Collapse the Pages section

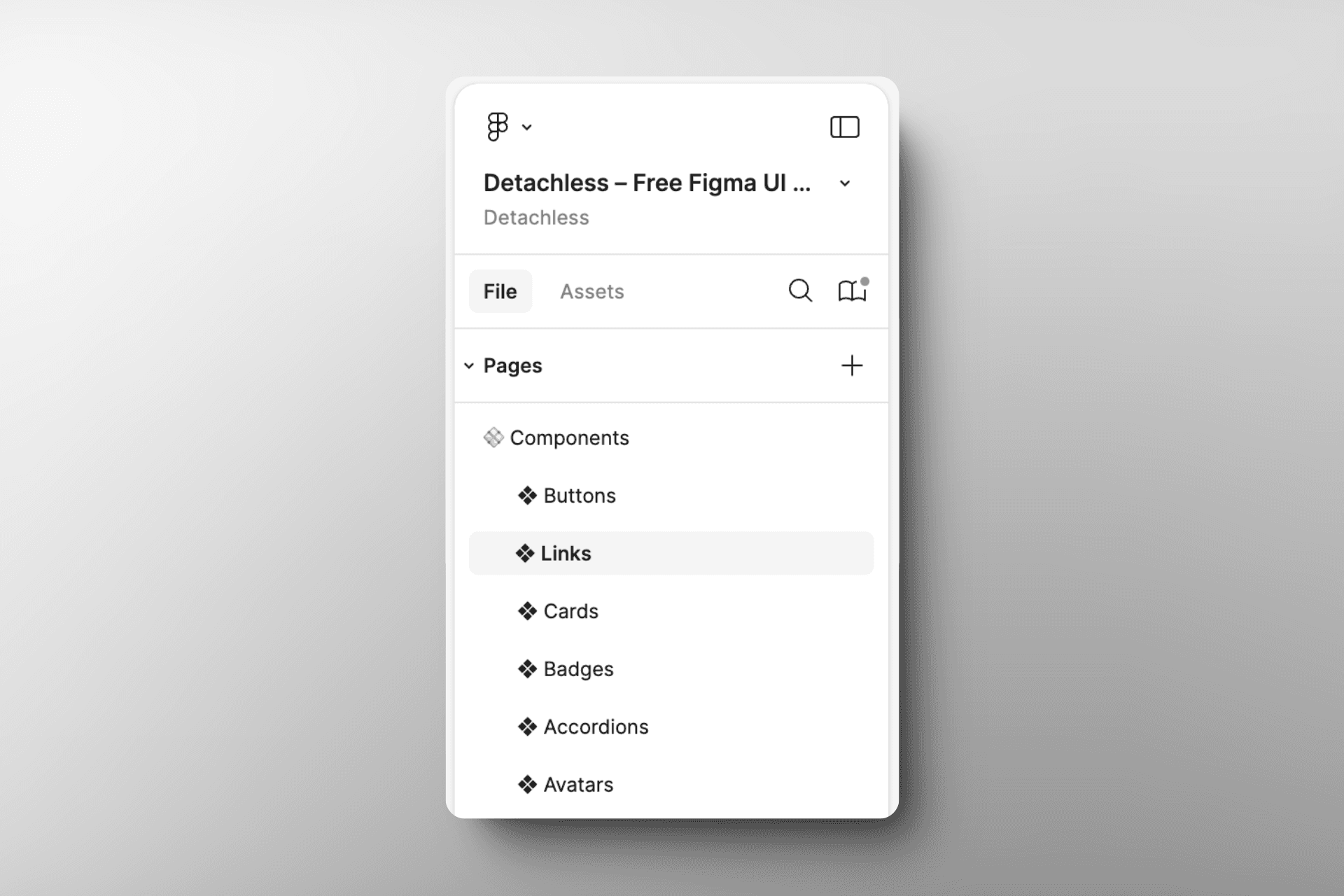click(x=470, y=365)
